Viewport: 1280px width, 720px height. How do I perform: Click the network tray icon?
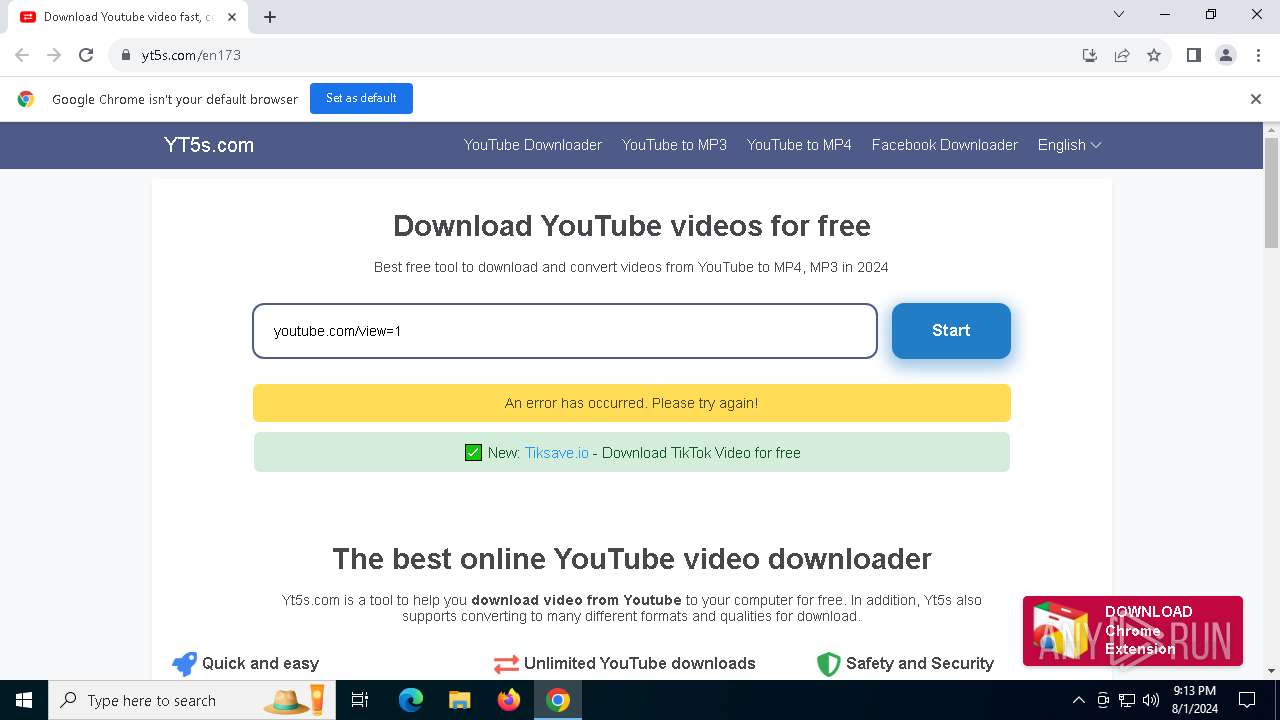[1127, 700]
